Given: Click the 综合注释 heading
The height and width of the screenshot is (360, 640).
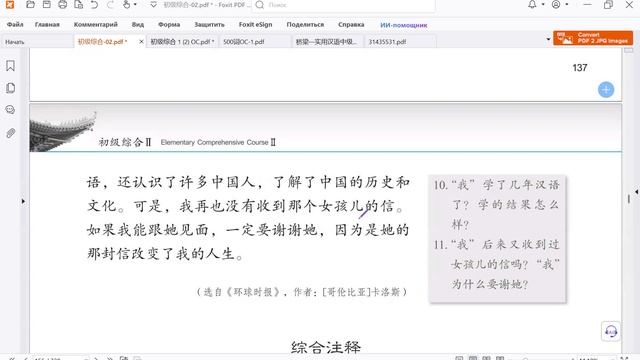Looking at the screenshot, I should tap(326, 347).
